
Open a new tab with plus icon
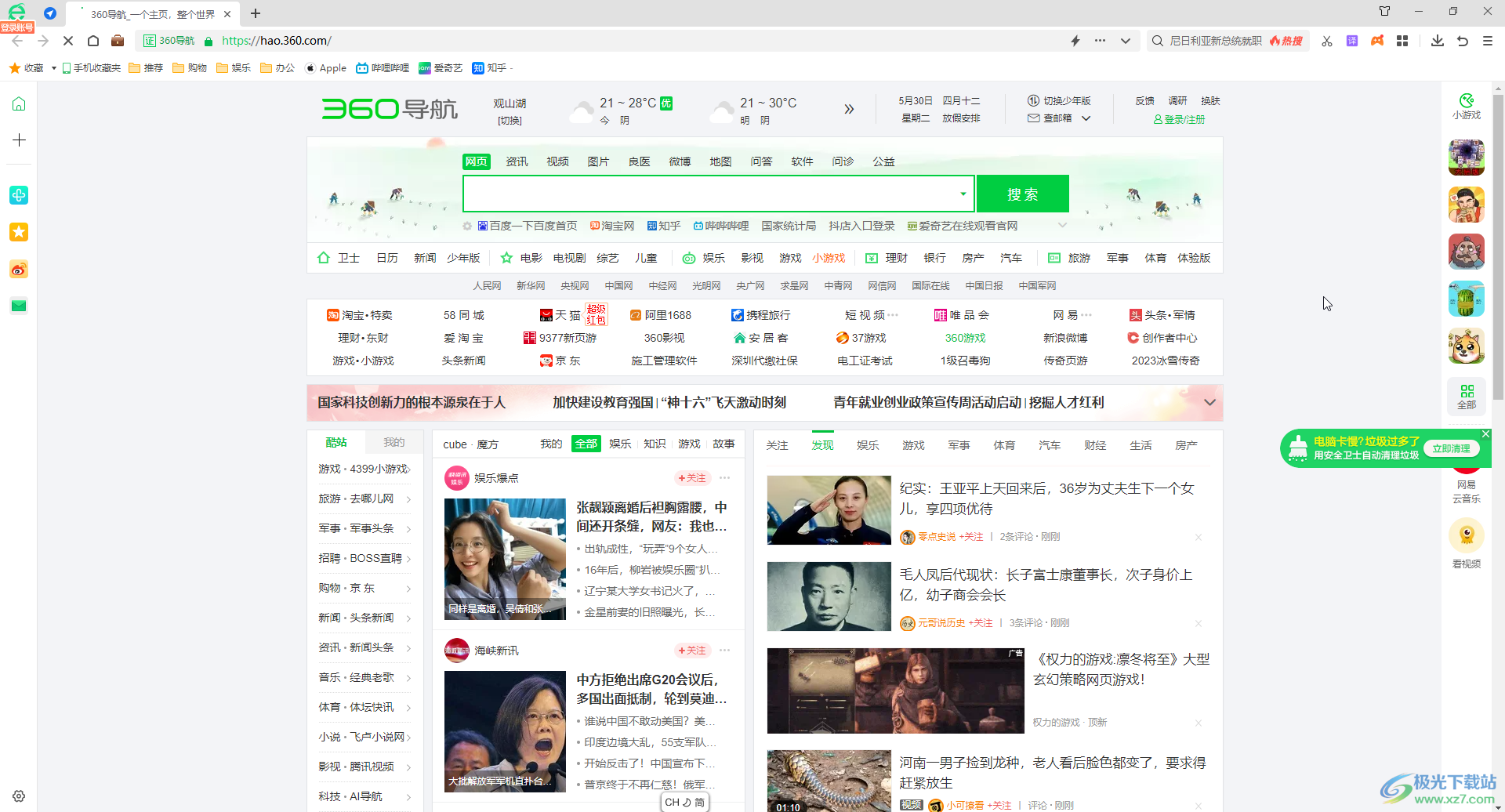coord(256,13)
